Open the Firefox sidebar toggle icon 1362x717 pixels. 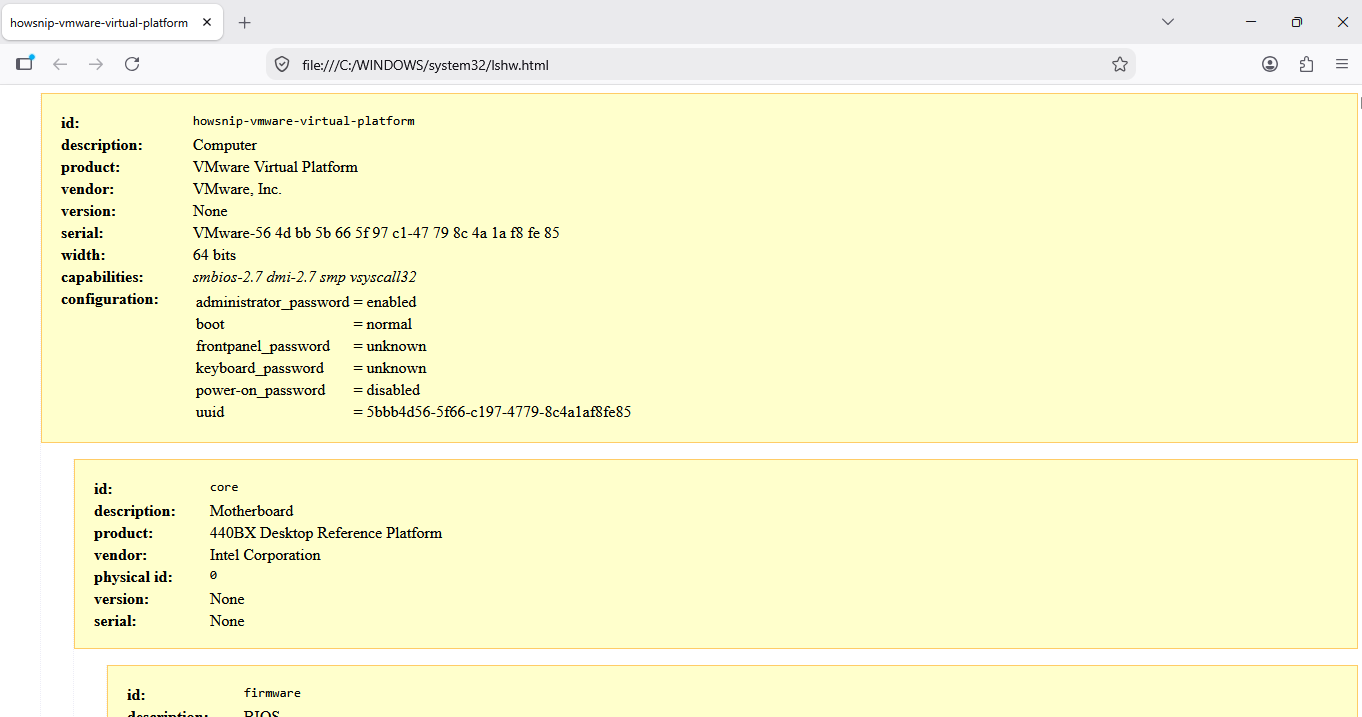point(25,64)
